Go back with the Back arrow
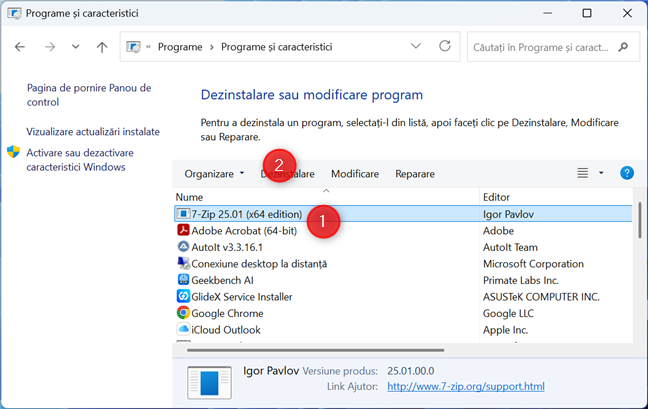648x409 pixels. pyautogui.click(x=20, y=47)
